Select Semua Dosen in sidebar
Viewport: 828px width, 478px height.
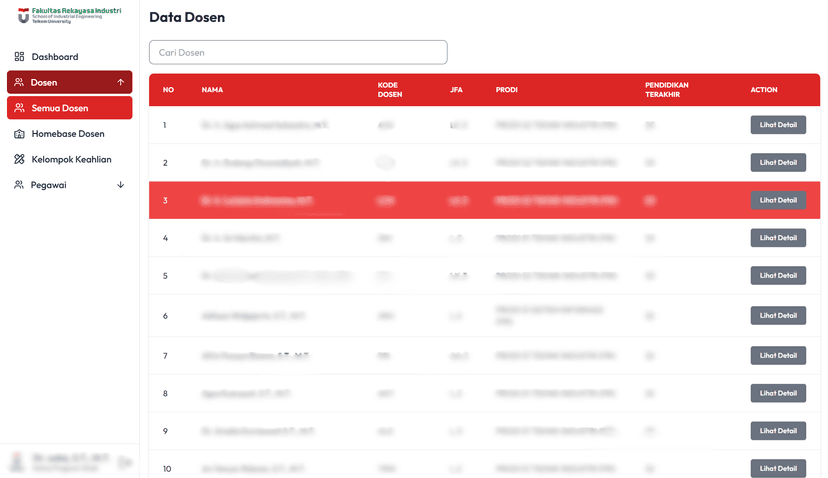click(60, 108)
